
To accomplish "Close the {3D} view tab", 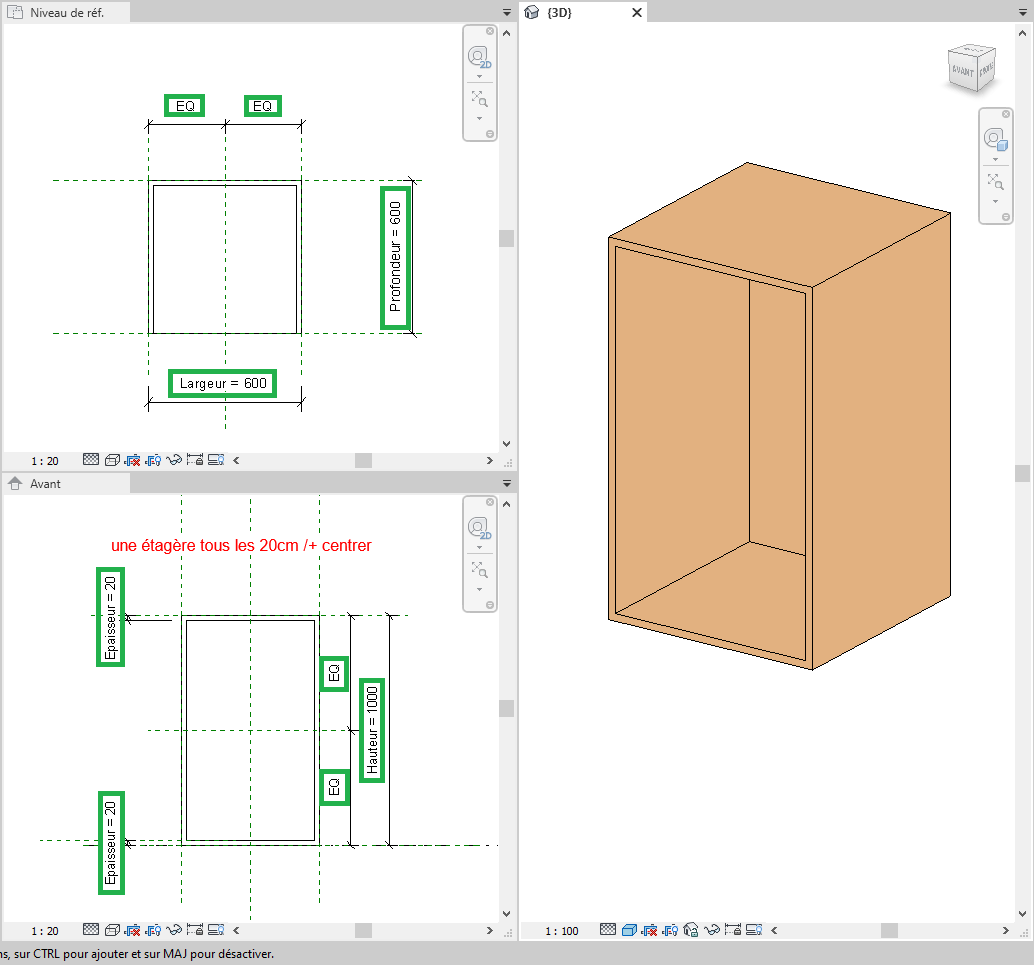I will [637, 12].
